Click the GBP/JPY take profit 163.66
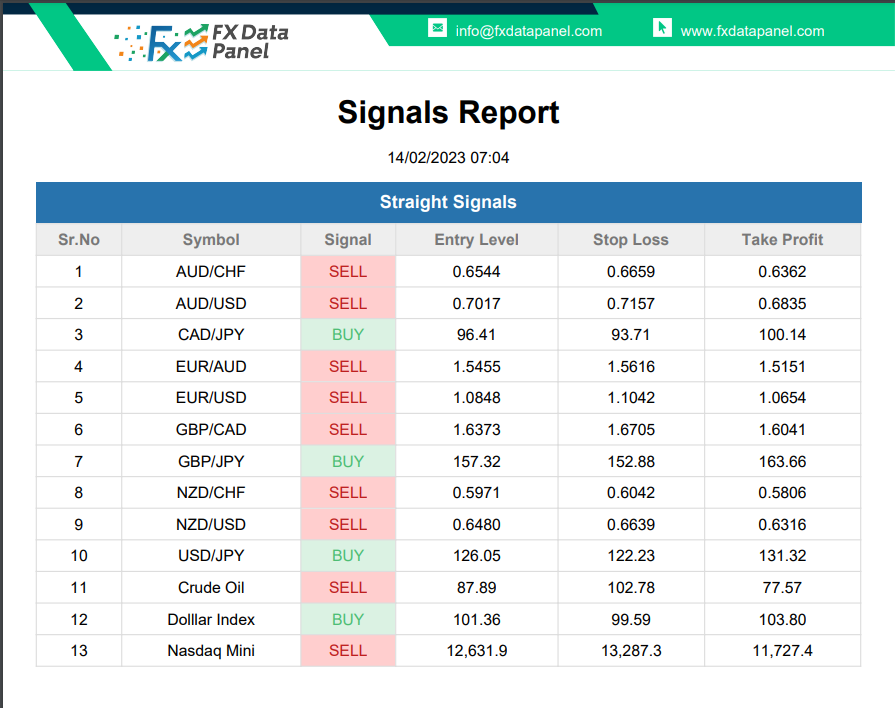The height and width of the screenshot is (708, 895). 783,461
